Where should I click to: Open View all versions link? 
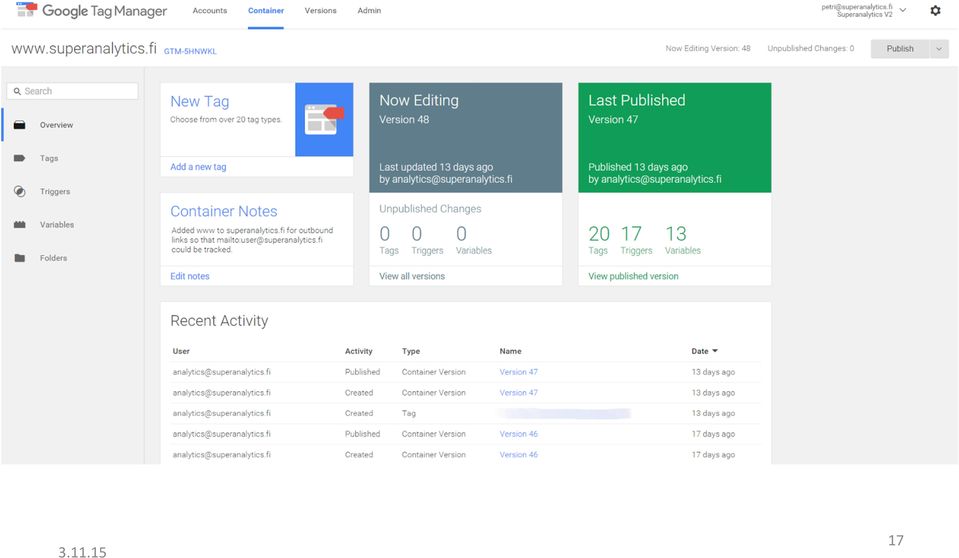click(412, 276)
